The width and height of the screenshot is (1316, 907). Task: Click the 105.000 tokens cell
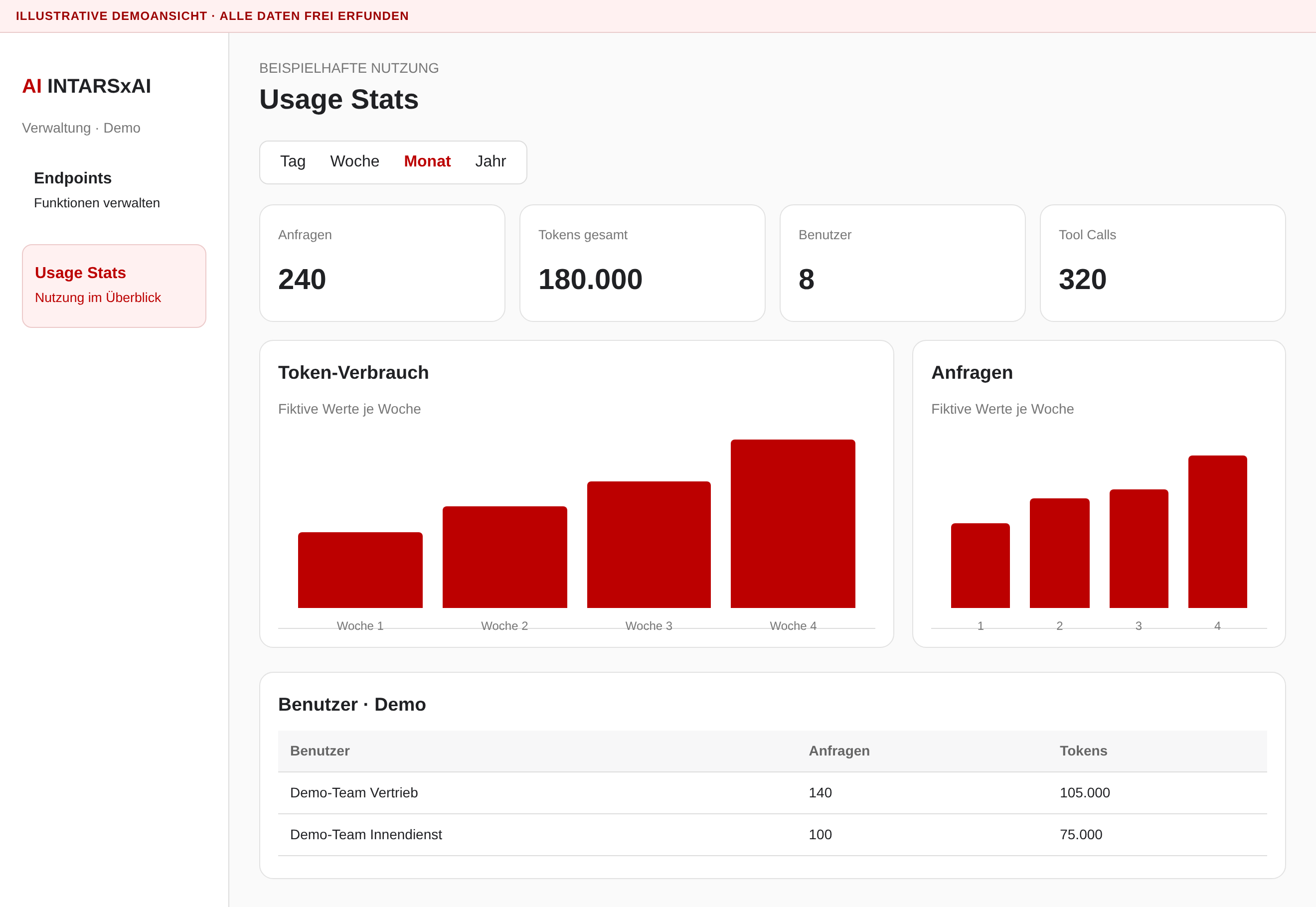(x=1085, y=793)
